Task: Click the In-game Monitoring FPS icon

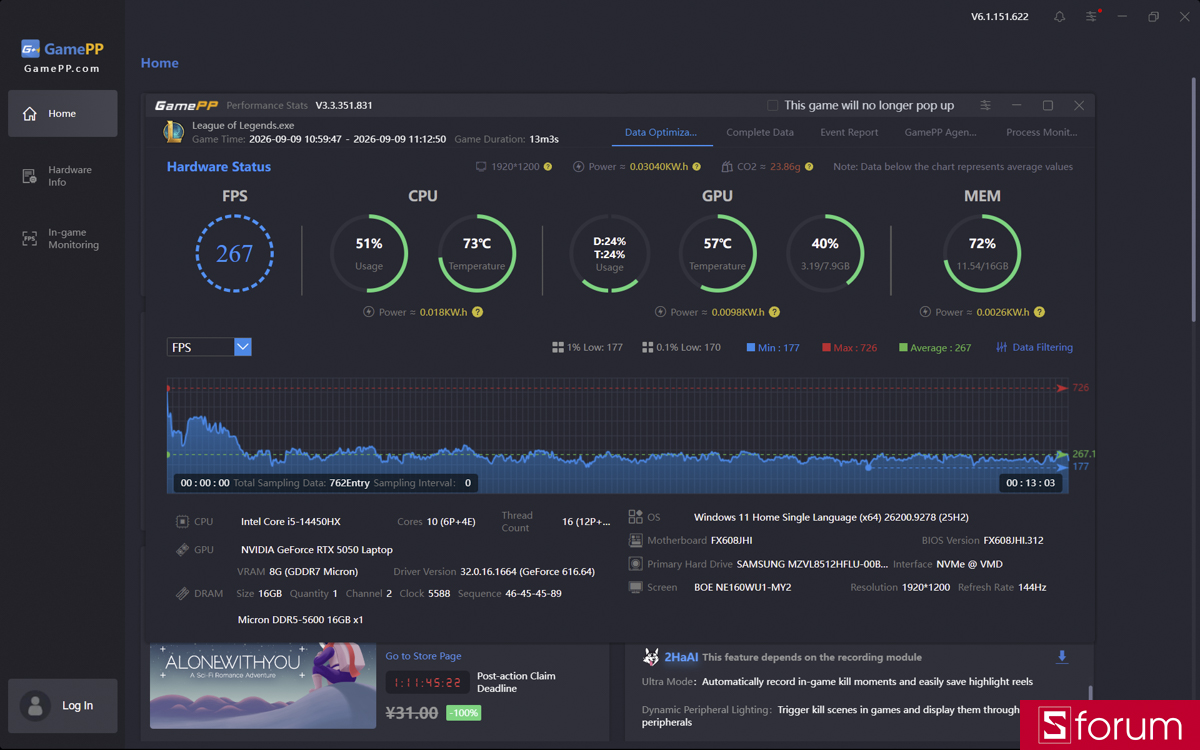Action: [29, 239]
